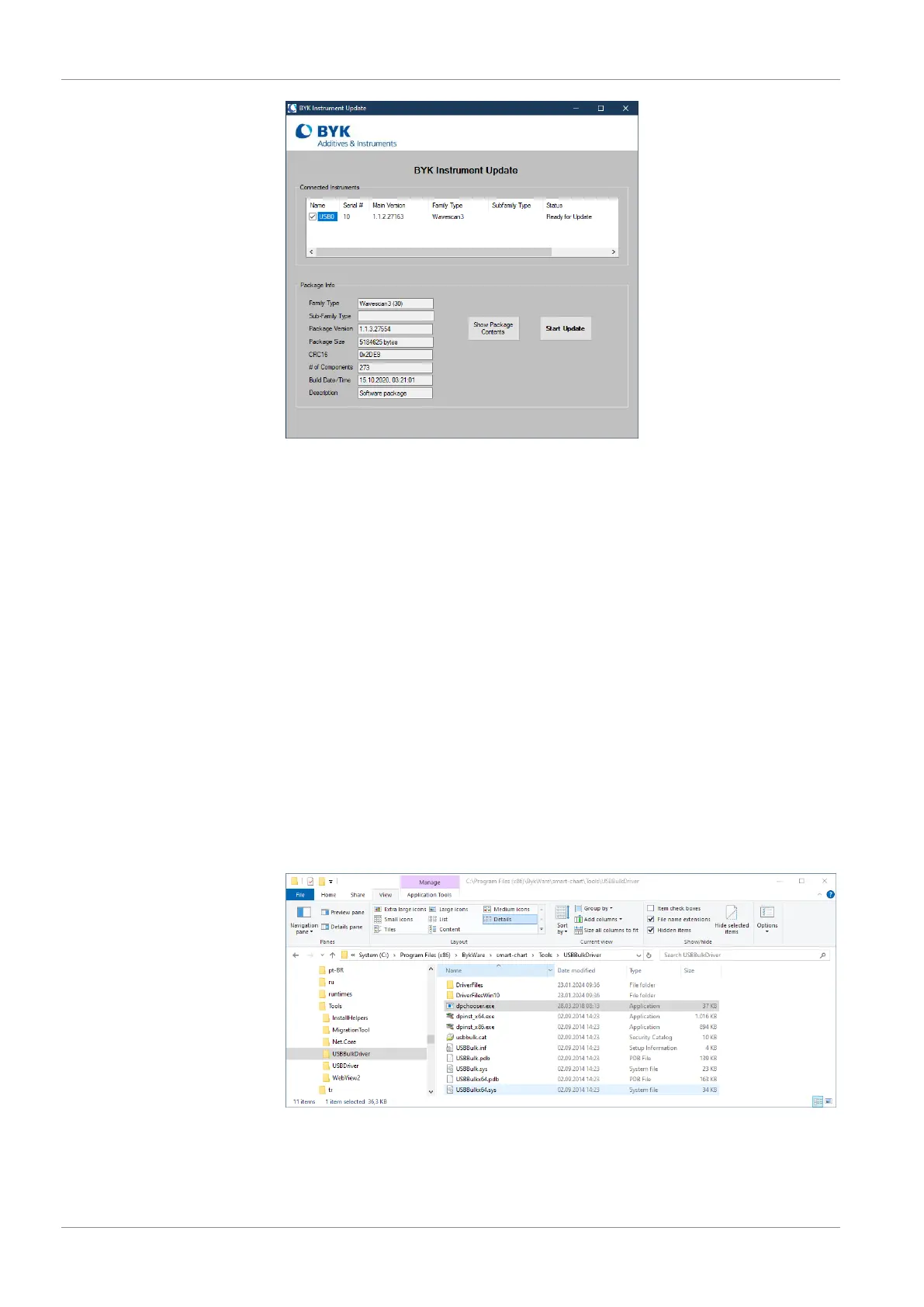Click the CRC16 value field
This screenshot has width=924, height=1307.
pos(395,355)
